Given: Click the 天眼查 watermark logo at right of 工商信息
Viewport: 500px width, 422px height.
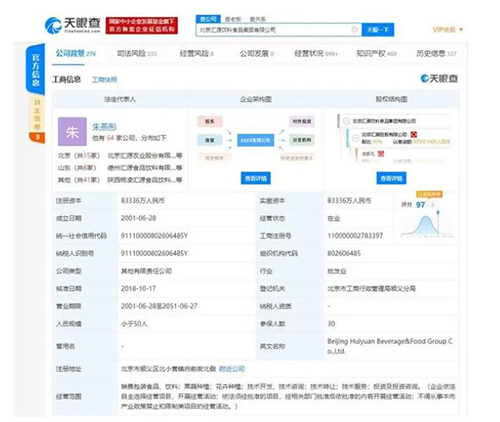Looking at the screenshot, I should (x=439, y=79).
